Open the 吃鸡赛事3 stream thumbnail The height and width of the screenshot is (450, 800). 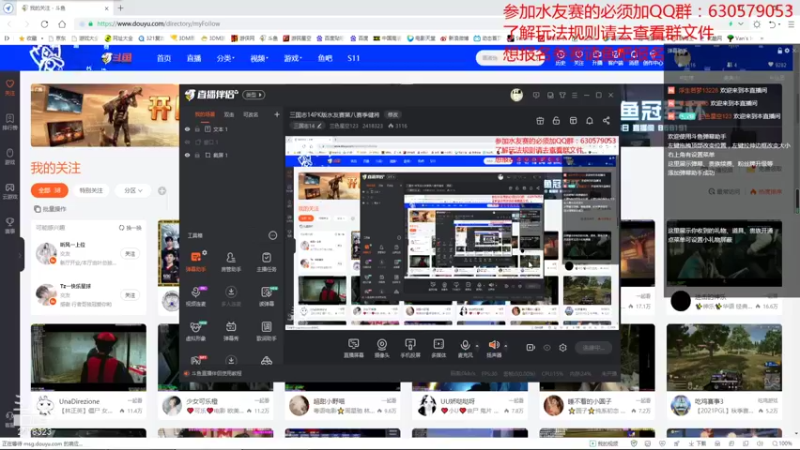[x=724, y=357]
